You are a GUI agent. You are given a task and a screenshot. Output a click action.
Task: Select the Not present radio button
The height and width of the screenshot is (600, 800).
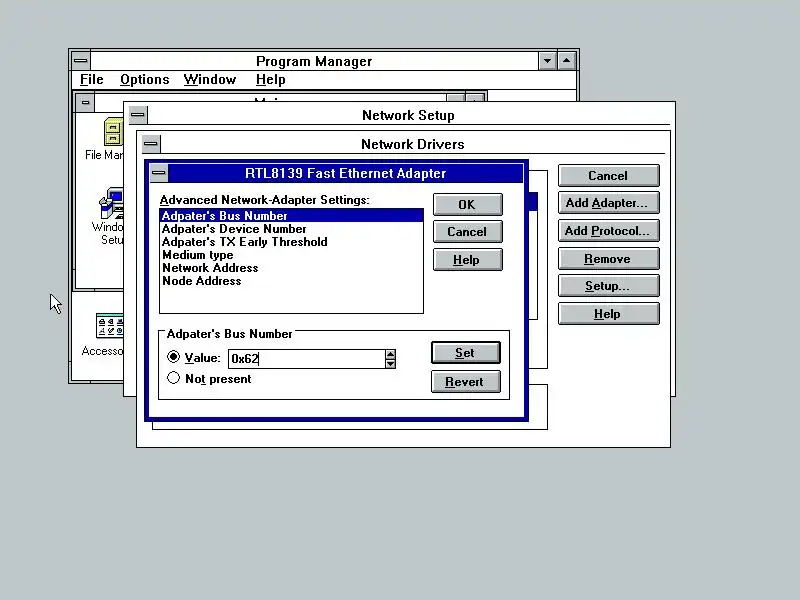point(173,378)
